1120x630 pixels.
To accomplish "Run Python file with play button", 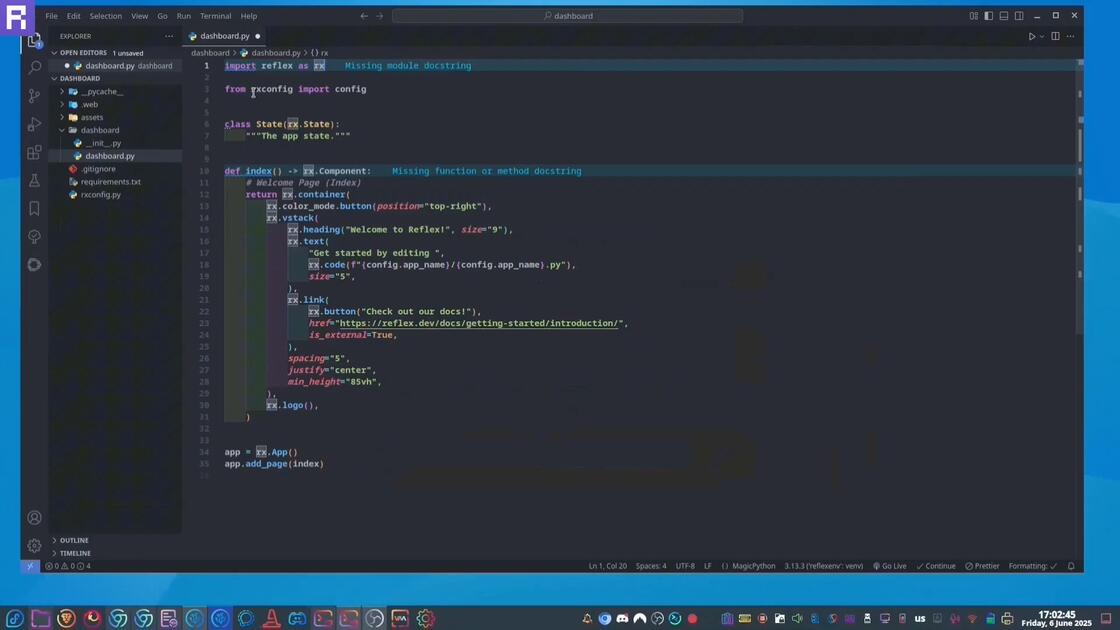I will click(1031, 36).
